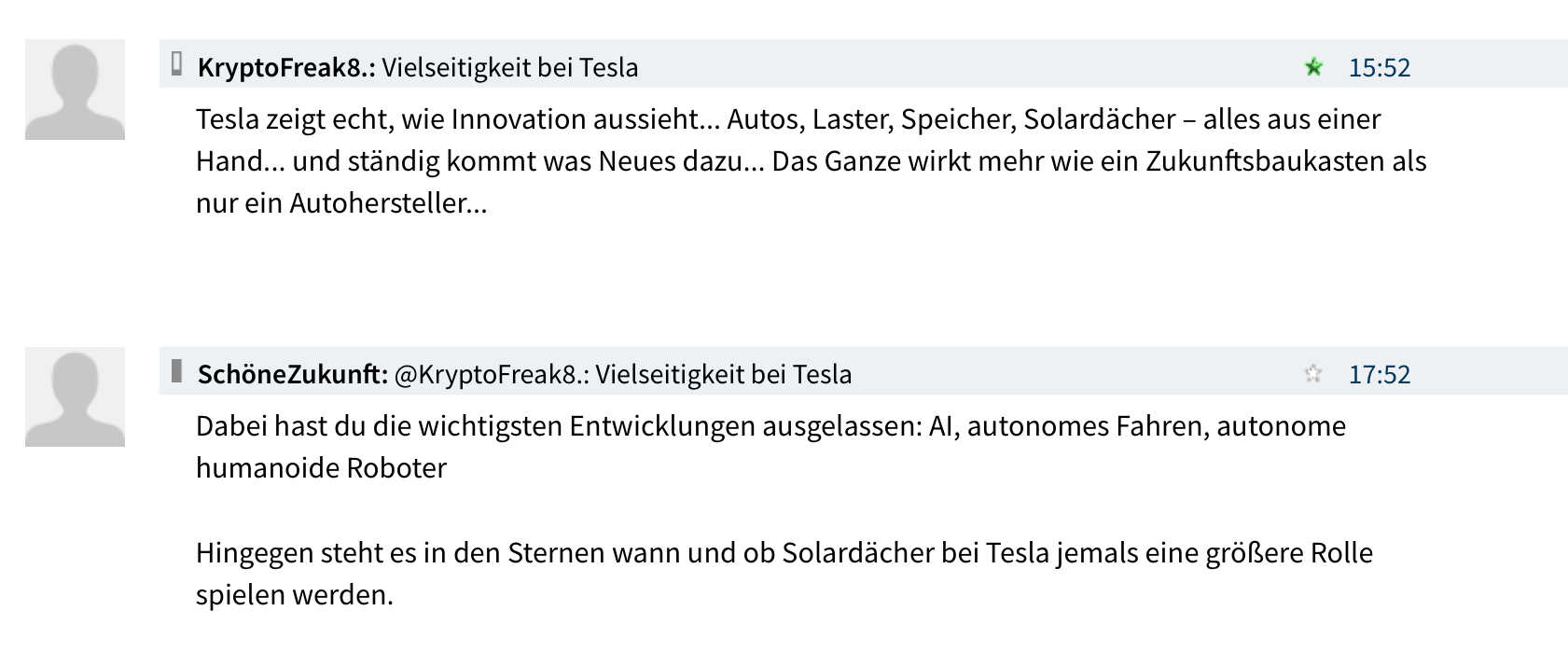Image resolution: width=1568 pixels, height=652 pixels.
Task: Toggle the gray star on SchöneZukunft's post
Action: point(1313,374)
